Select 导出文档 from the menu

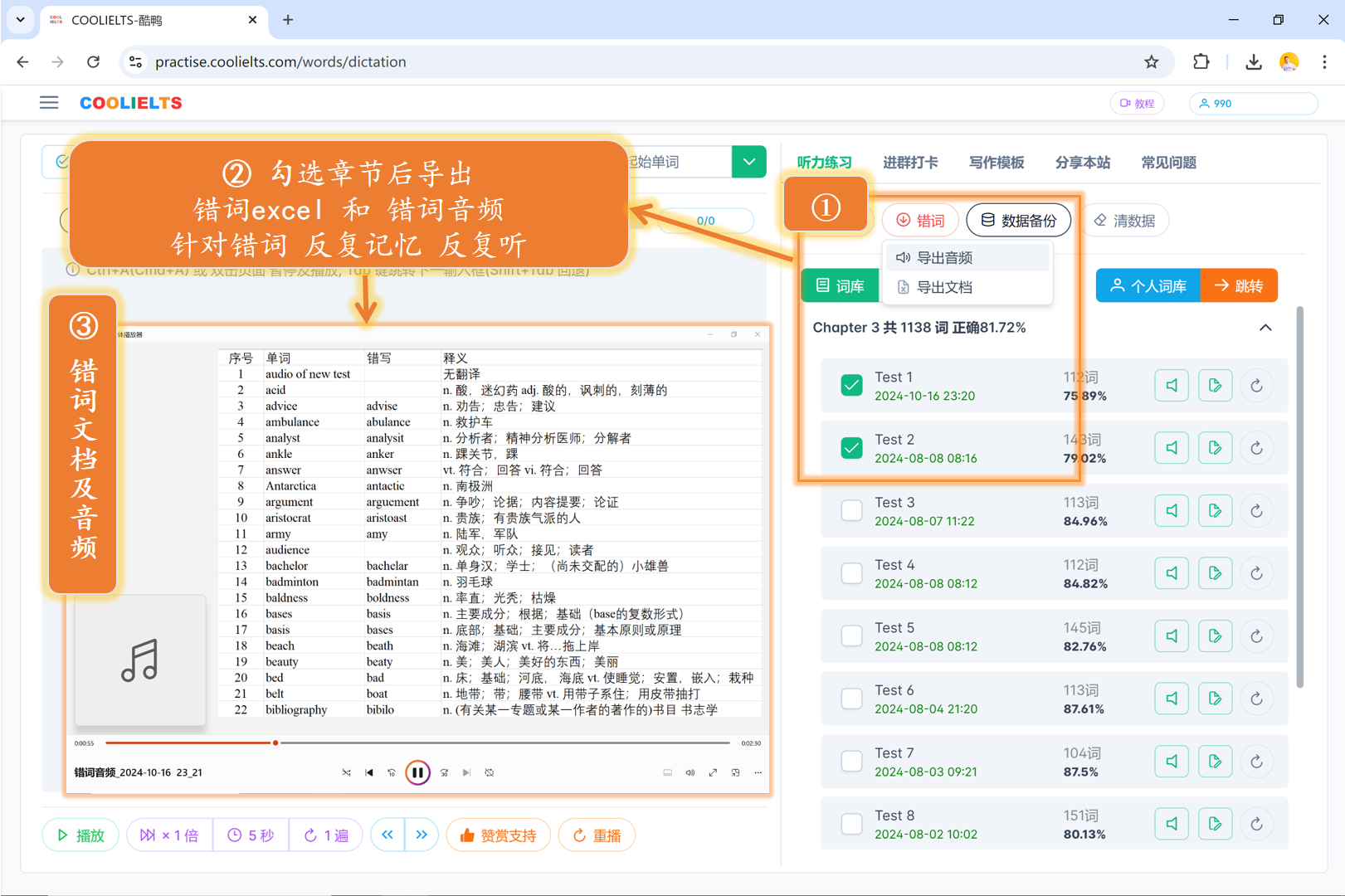pos(943,288)
